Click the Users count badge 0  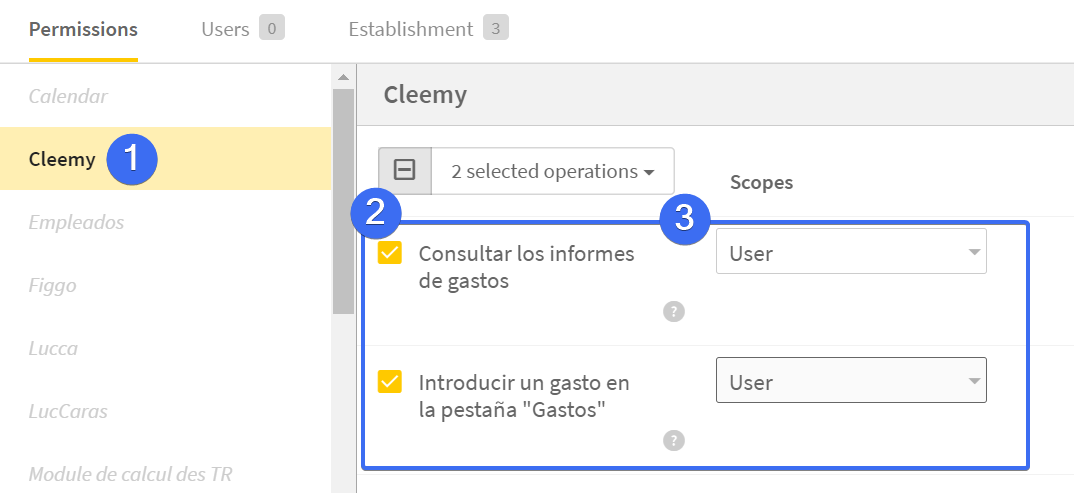[272, 28]
